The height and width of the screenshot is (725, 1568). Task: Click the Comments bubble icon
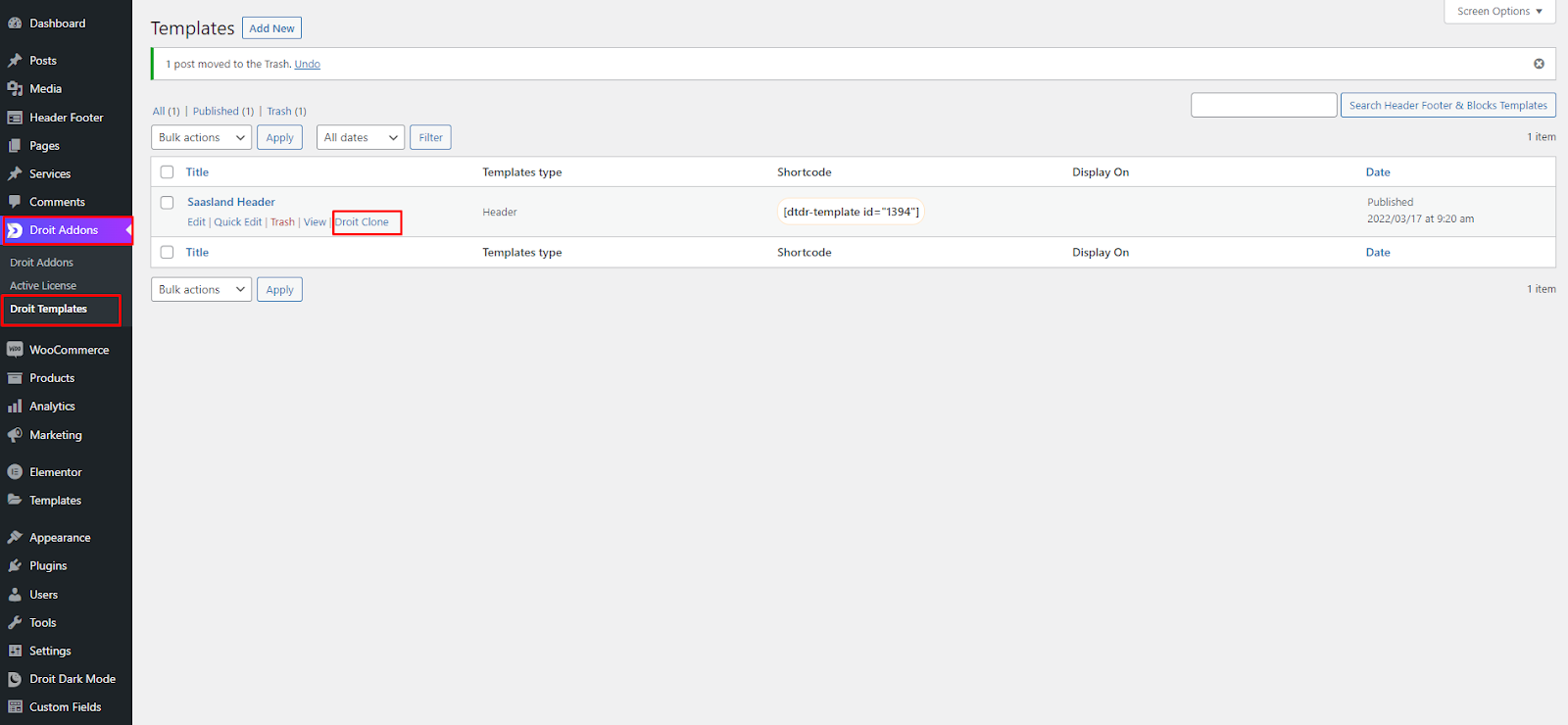click(15, 202)
